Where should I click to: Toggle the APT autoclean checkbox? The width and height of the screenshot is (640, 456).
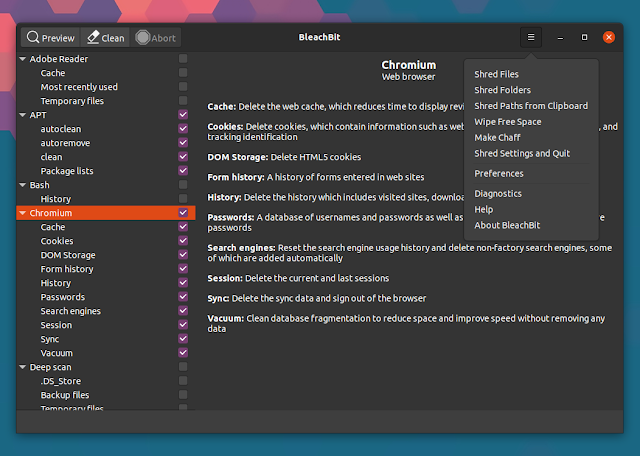point(183,129)
